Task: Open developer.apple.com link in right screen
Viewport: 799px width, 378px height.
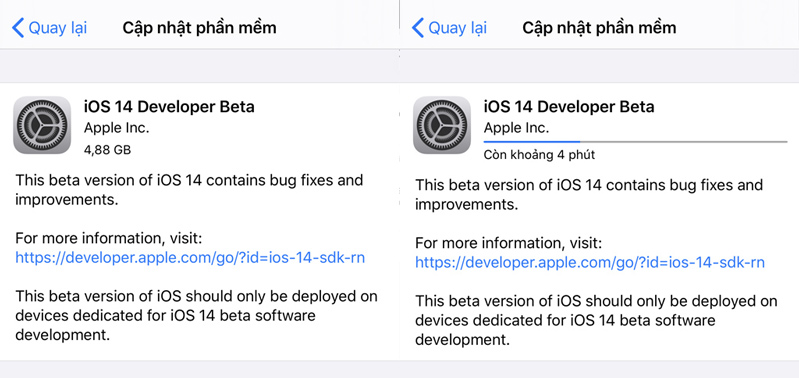Action: click(590, 262)
